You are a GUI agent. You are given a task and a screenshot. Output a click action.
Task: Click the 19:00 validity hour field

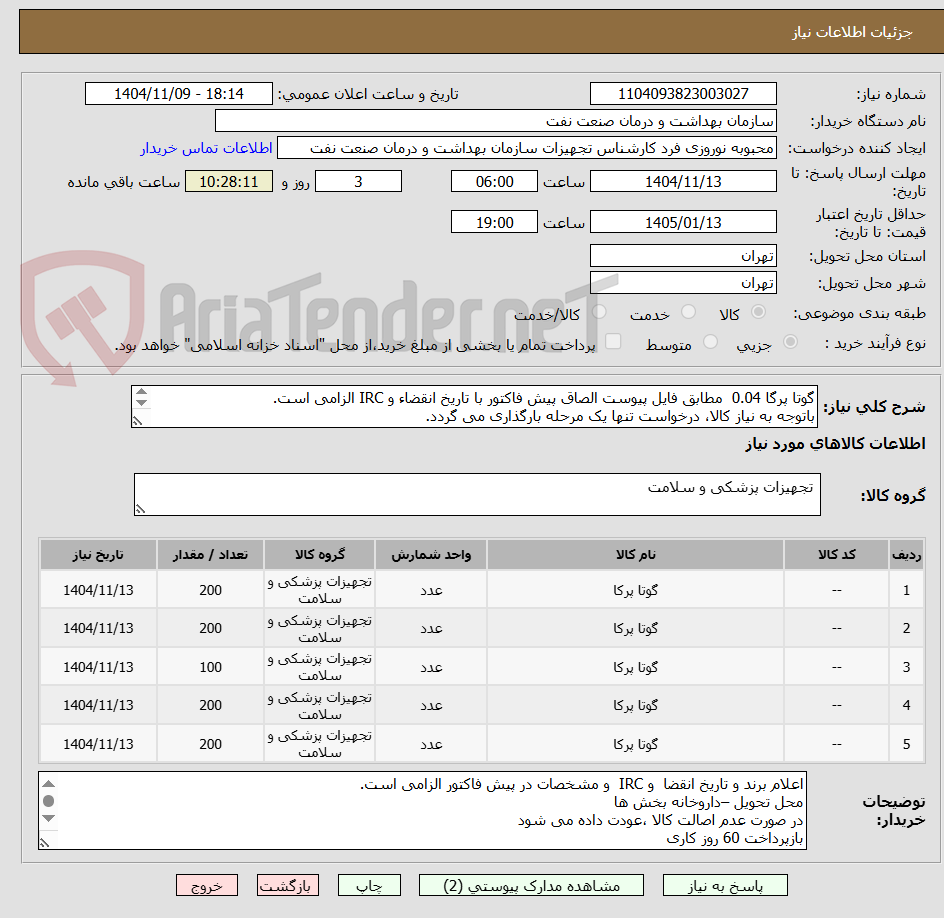pos(494,222)
